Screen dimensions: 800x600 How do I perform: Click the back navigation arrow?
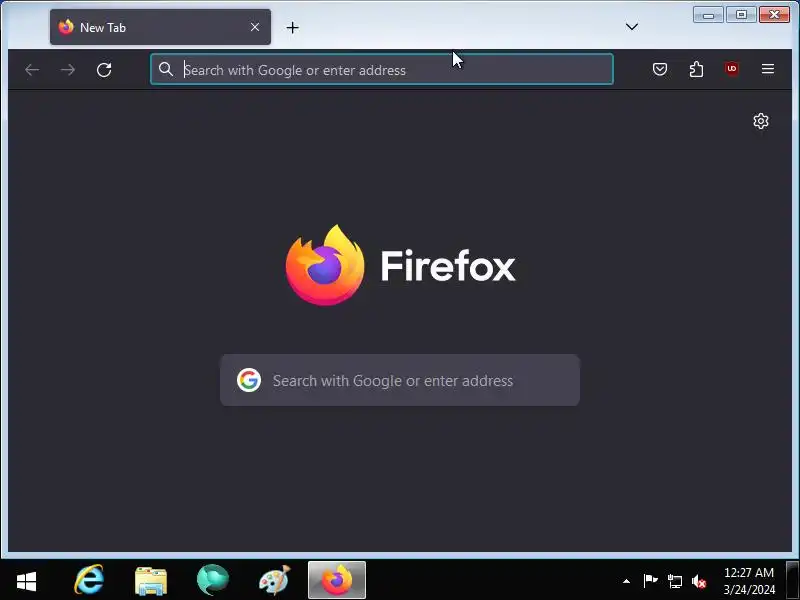coord(32,69)
